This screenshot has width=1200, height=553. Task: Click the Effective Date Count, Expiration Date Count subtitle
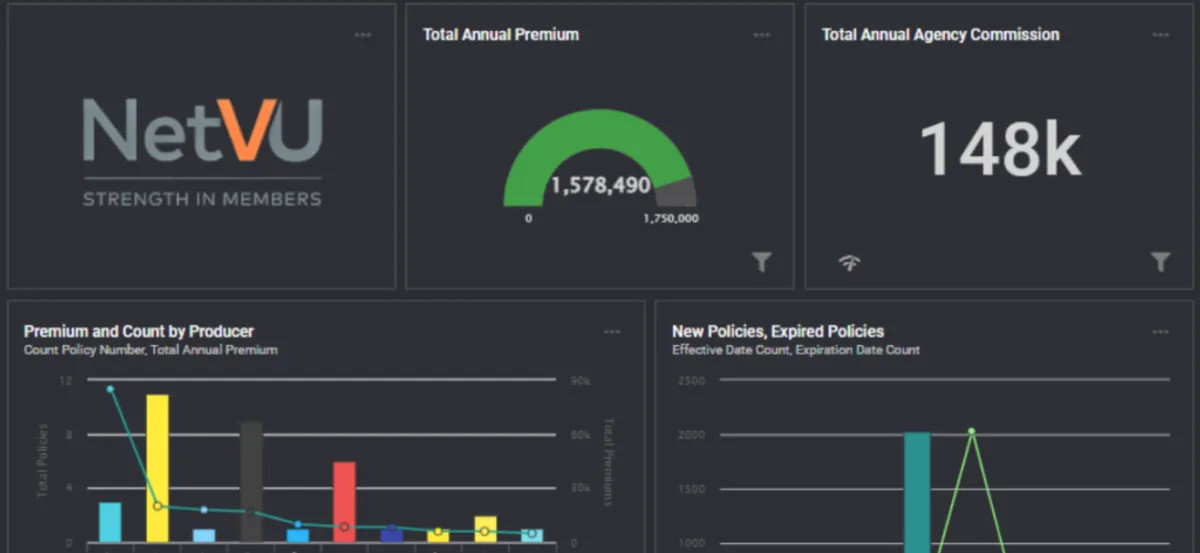tap(796, 350)
